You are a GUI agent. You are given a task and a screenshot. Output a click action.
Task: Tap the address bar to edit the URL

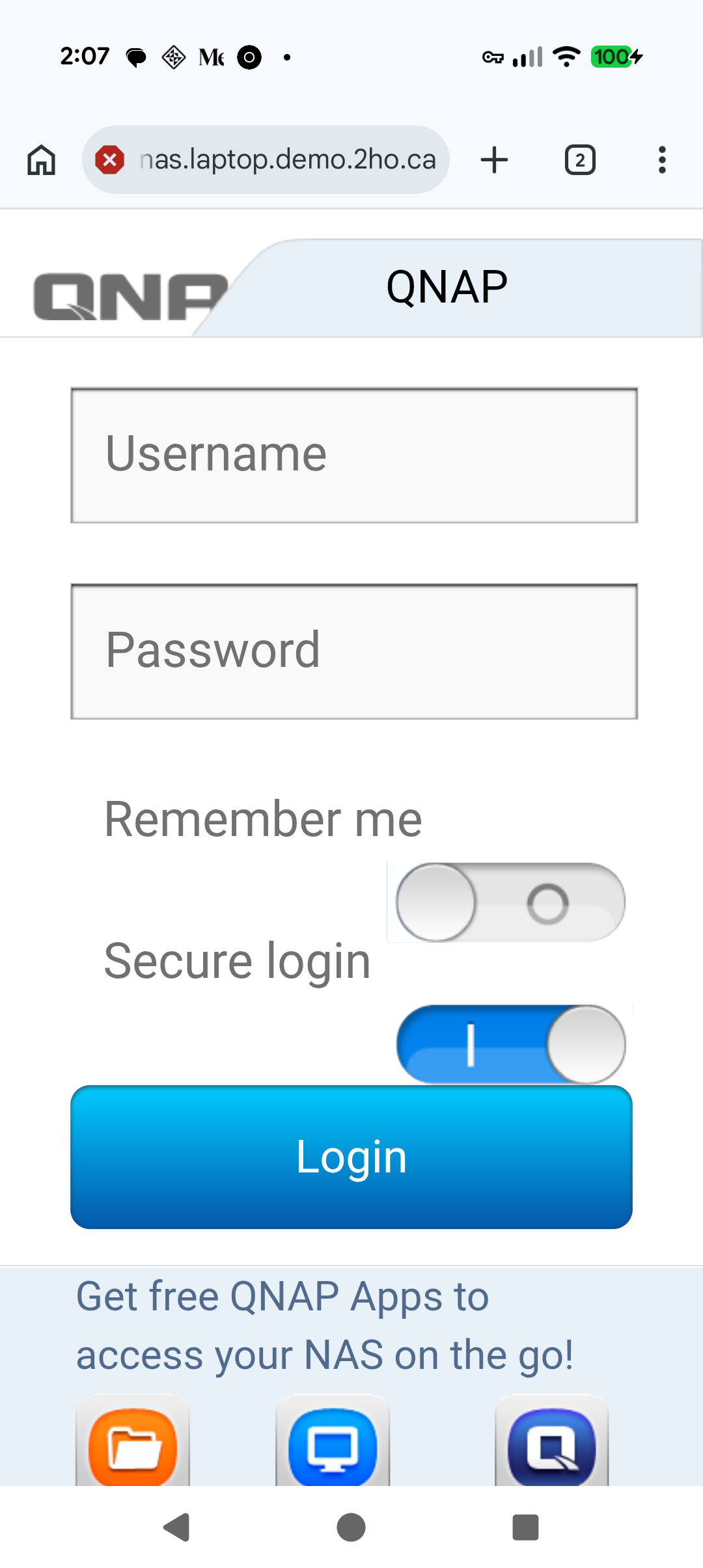click(x=286, y=159)
